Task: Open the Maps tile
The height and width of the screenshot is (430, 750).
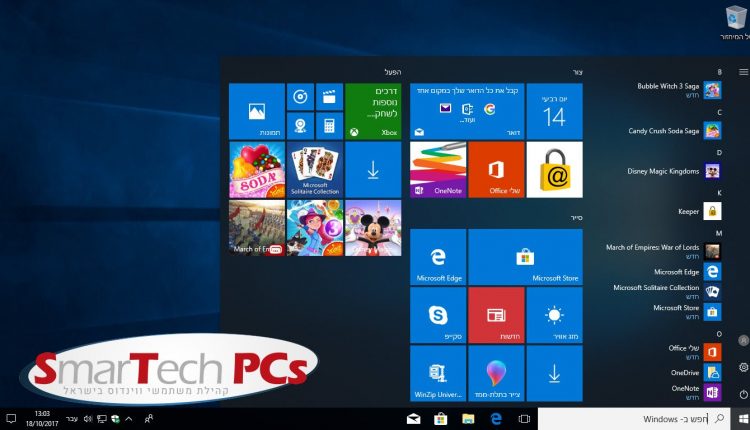Action: click(x=300, y=126)
